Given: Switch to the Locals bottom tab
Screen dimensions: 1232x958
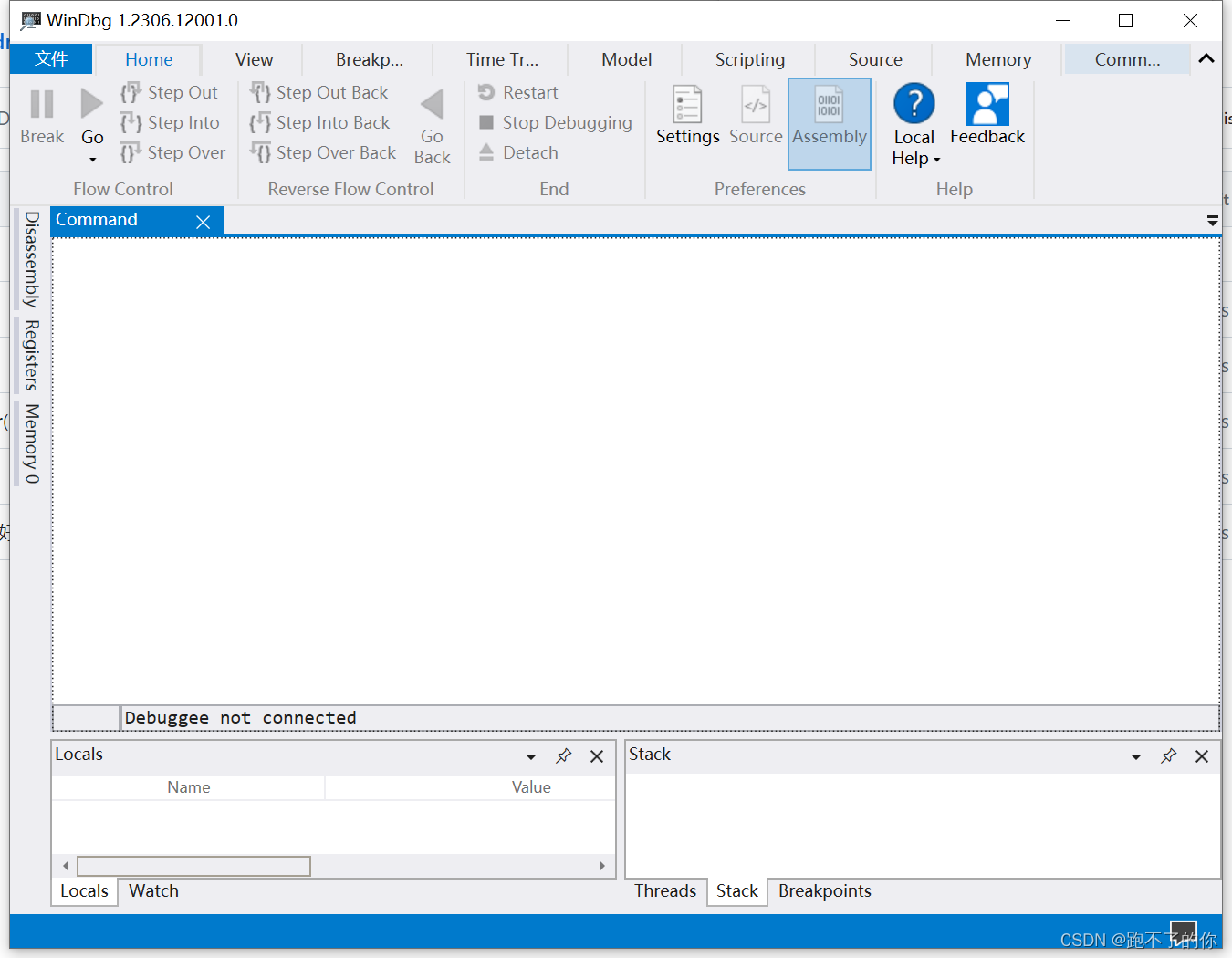Looking at the screenshot, I should [x=84, y=891].
